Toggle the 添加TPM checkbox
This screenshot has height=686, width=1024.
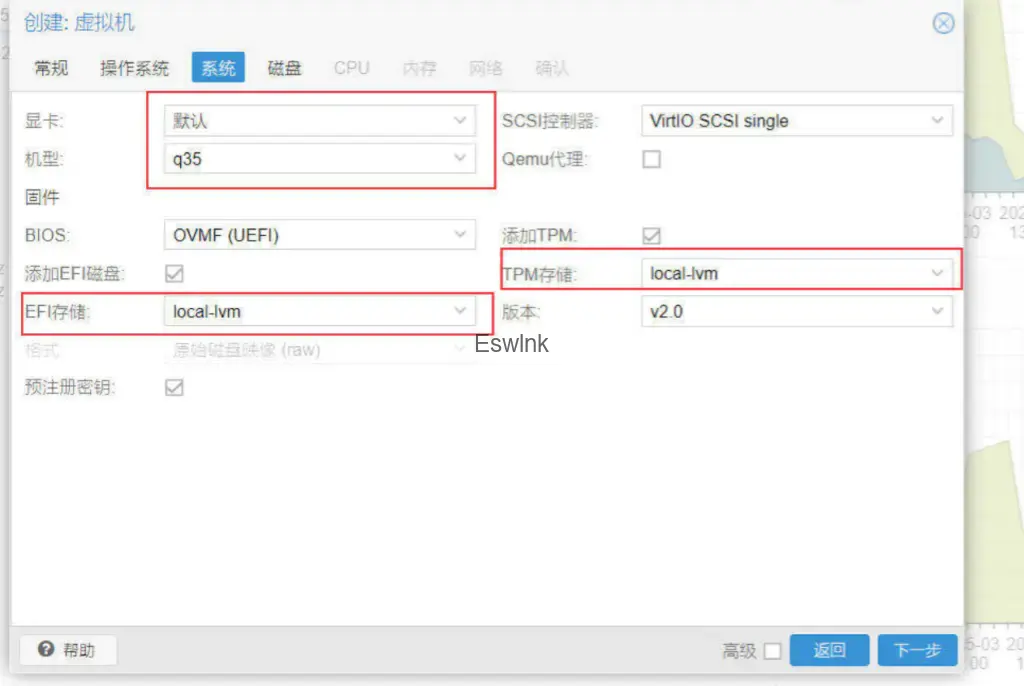click(x=651, y=236)
